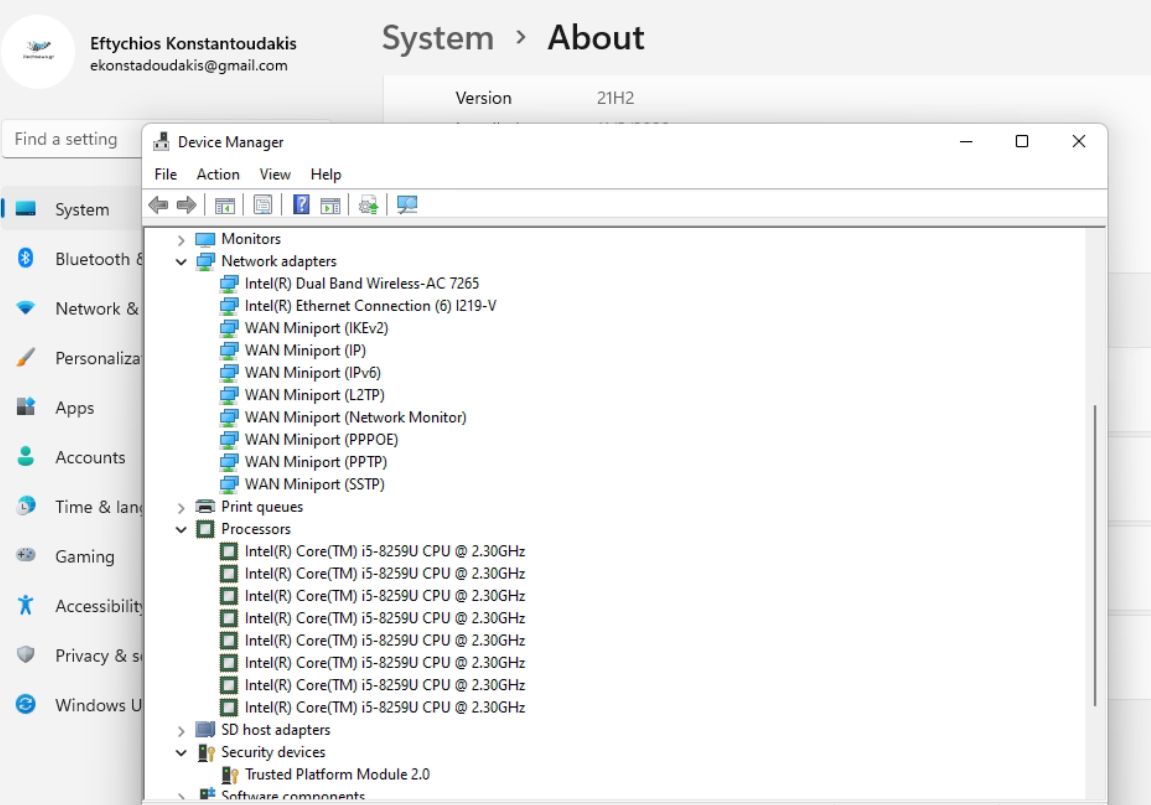The height and width of the screenshot is (805, 1151).
Task: Collapse the Processors node
Action: pyautogui.click(x=181, y=529)
